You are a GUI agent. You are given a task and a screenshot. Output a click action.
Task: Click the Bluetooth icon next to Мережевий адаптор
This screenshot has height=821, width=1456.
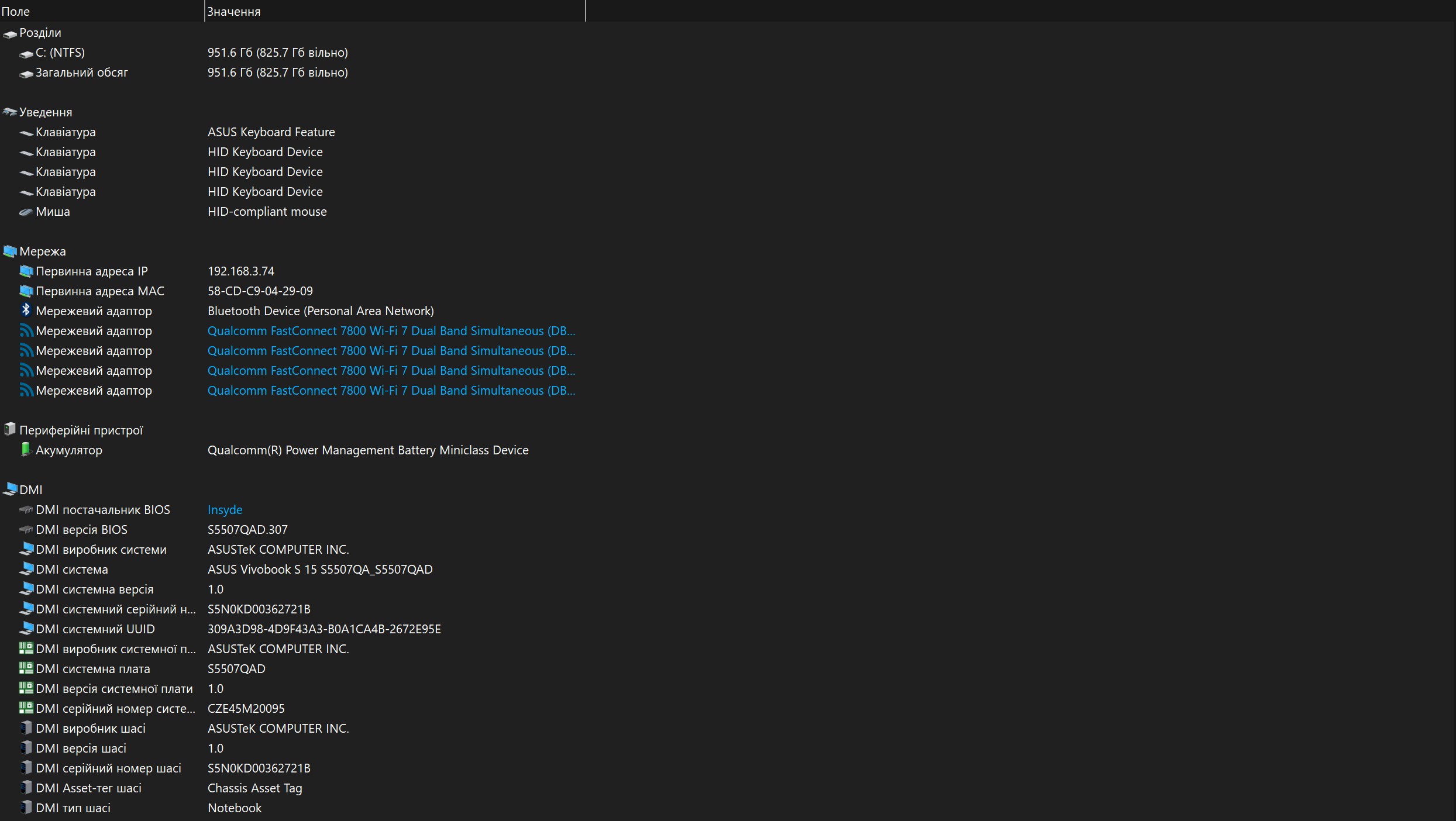click(26, 310)
